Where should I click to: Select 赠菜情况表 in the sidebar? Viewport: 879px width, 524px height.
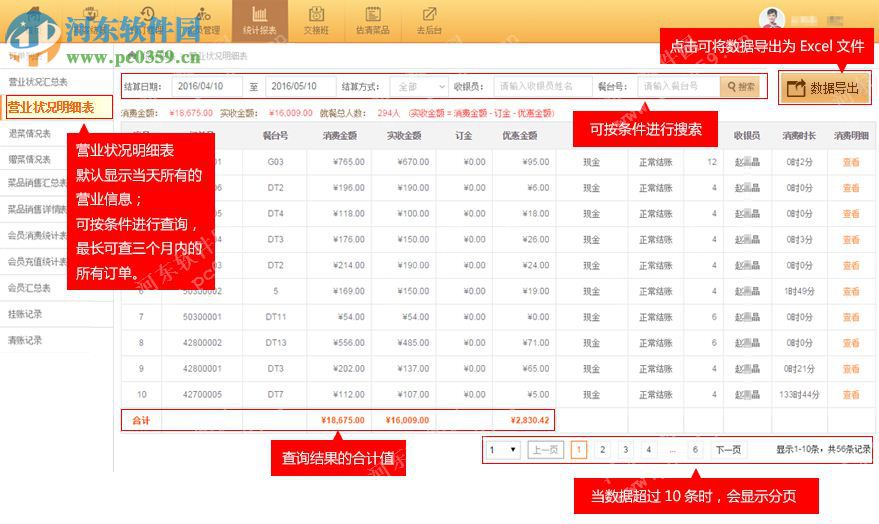(x=30, y=159)
